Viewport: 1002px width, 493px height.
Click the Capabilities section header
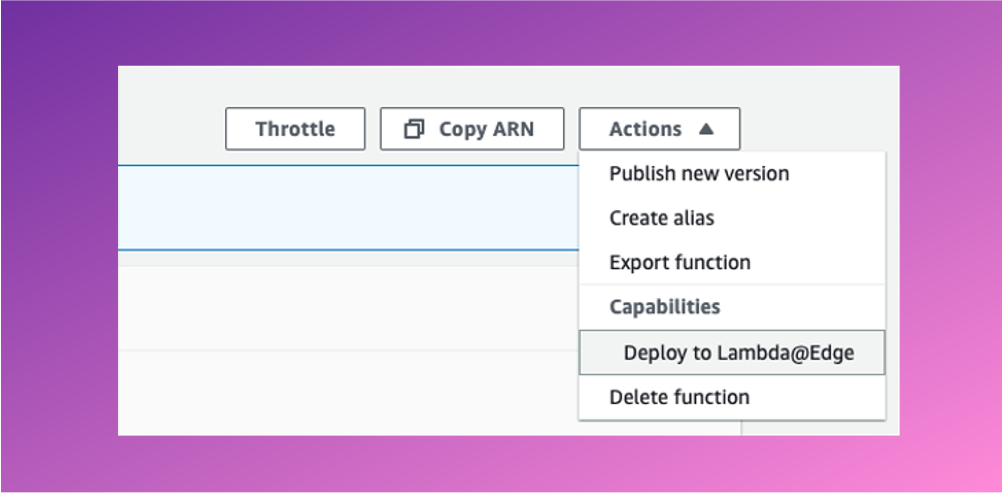(x=665, y=307)
